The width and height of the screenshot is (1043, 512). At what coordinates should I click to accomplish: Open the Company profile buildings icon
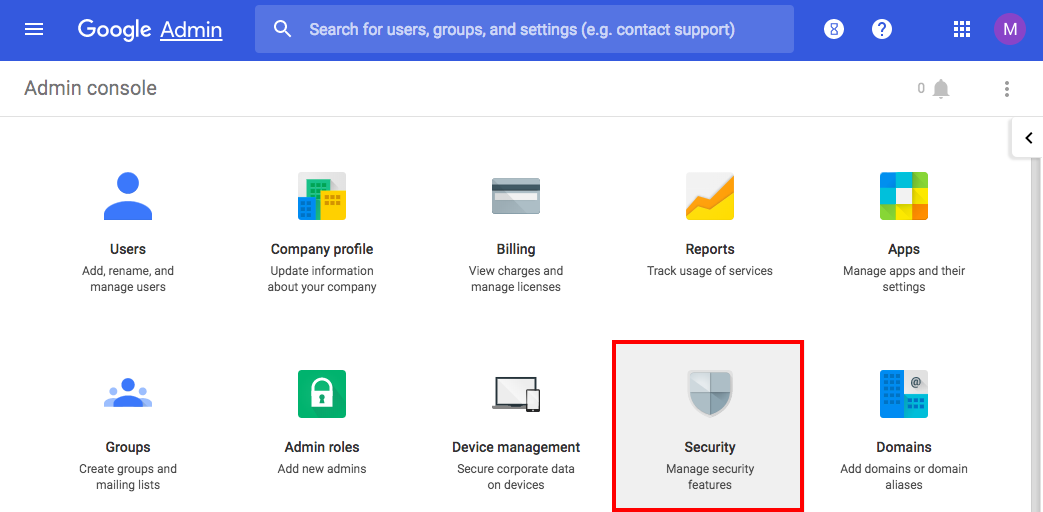click(322, 196)
